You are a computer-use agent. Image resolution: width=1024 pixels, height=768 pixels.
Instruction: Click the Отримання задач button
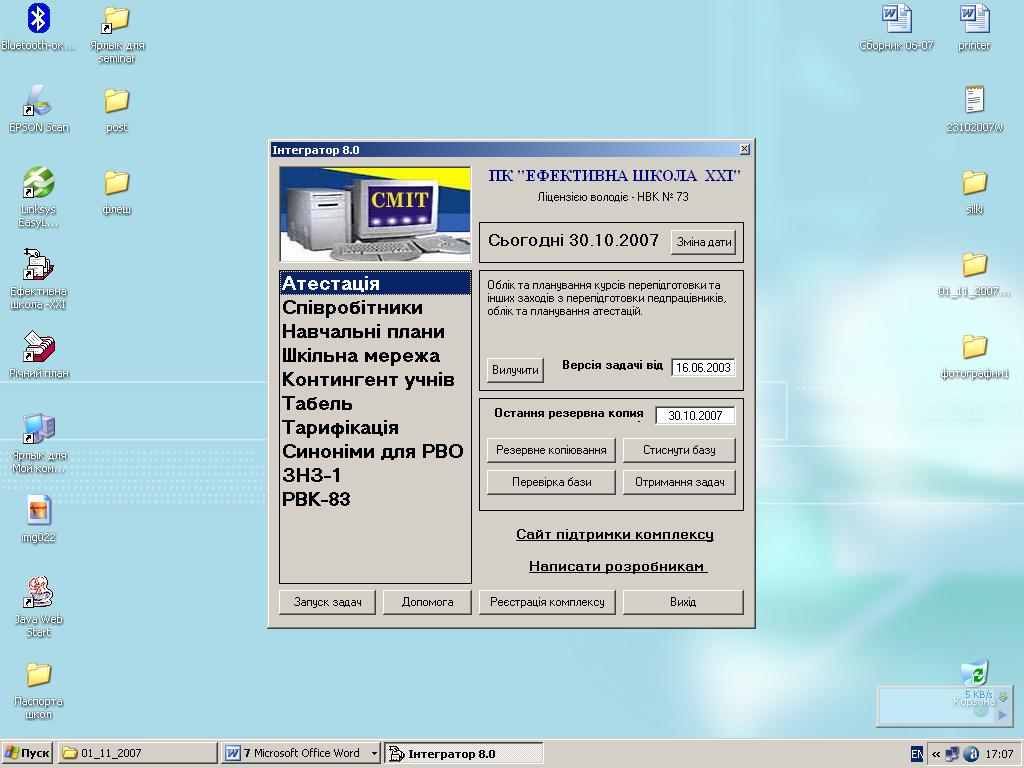pos(679,482)
